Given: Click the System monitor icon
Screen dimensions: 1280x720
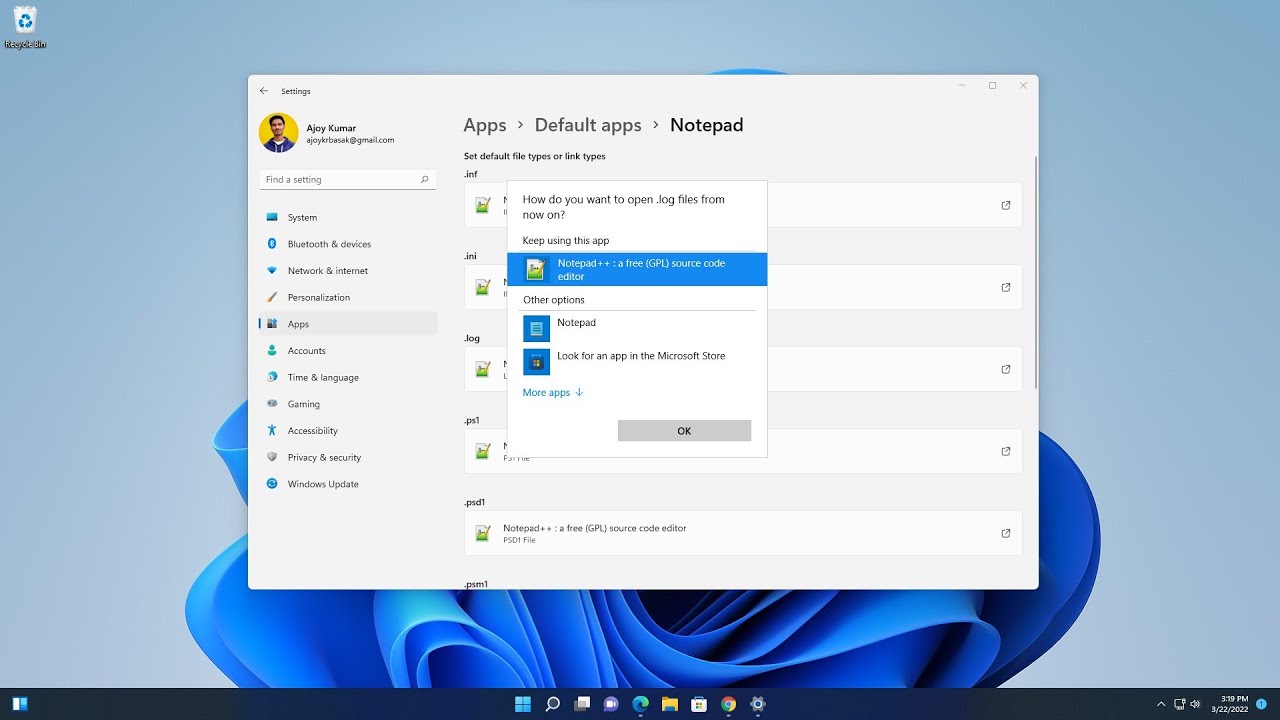Looking at the screenshot, I should (x=272, y=217).
